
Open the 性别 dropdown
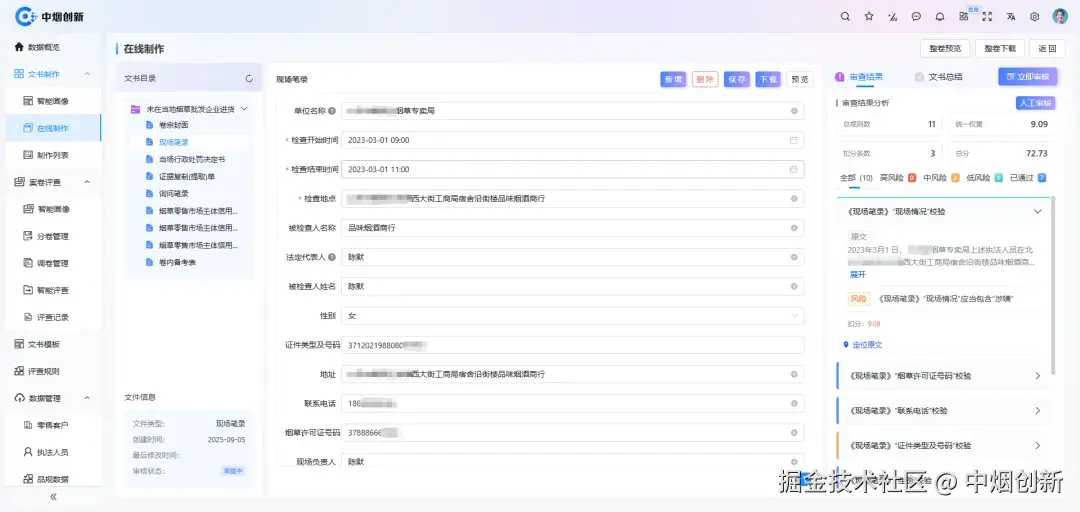point(572,316)
